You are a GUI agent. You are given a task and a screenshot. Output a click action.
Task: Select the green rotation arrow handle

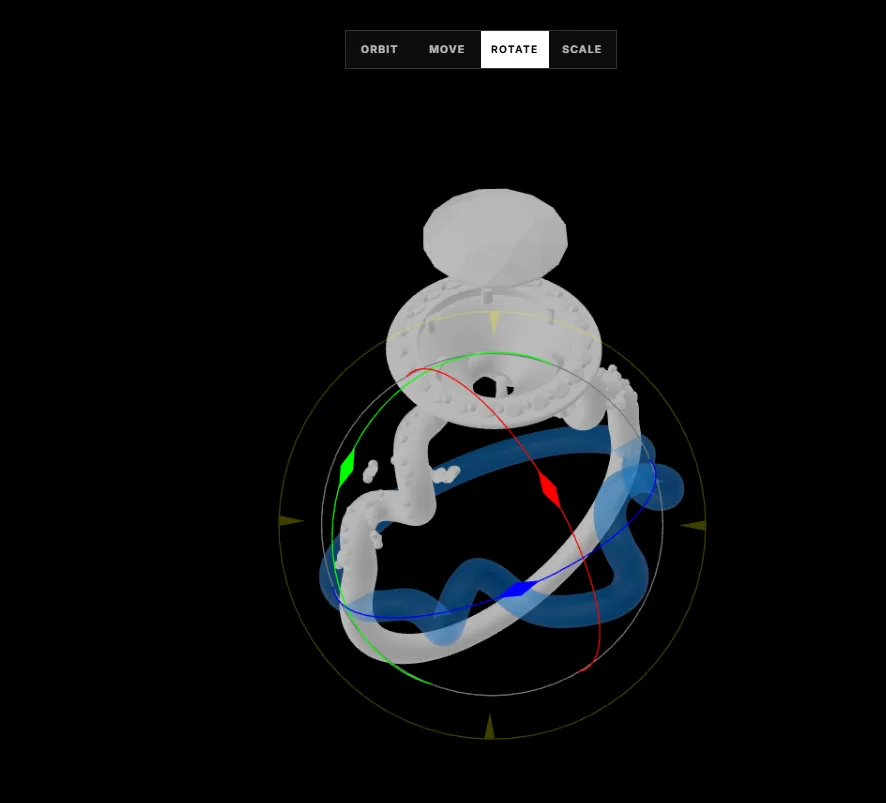point(345,466)
